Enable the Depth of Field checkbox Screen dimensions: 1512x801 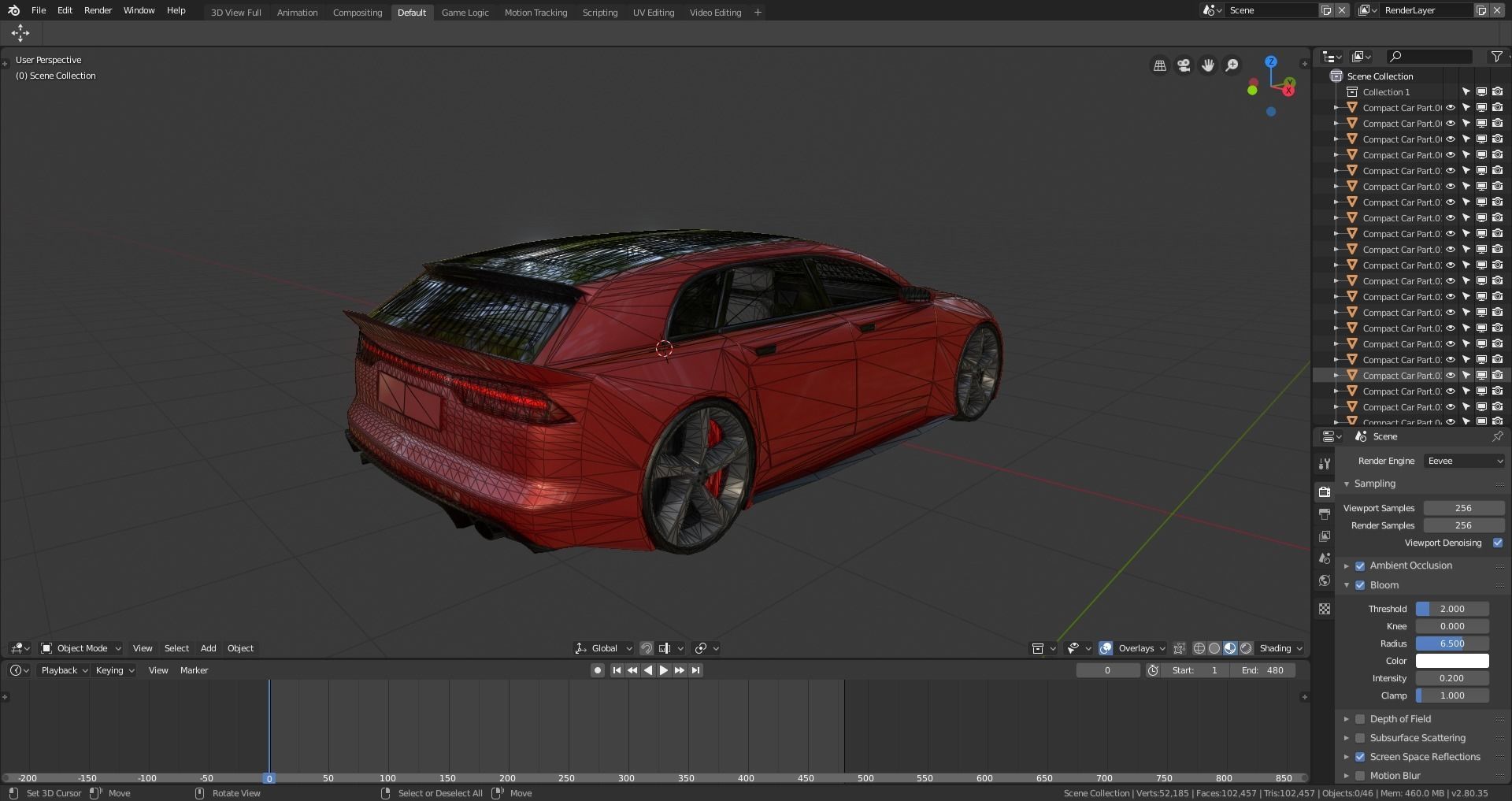1360,719
